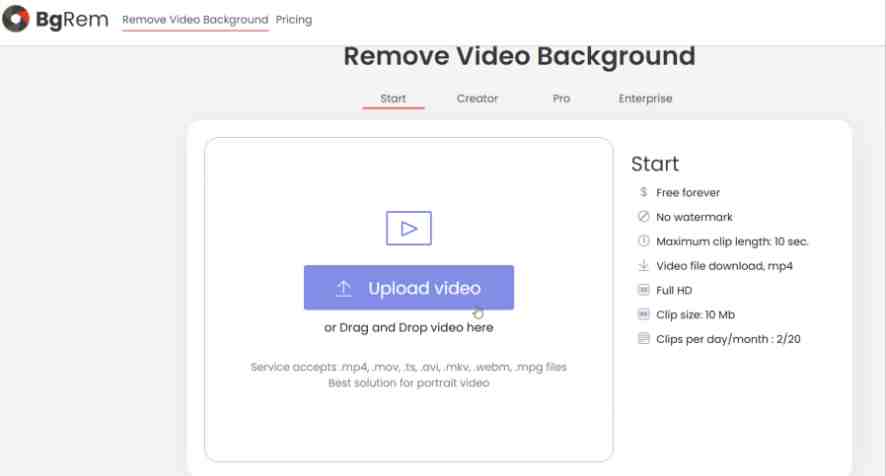
Task: Switch to the Creator plan tab
Action: (477, 98)
